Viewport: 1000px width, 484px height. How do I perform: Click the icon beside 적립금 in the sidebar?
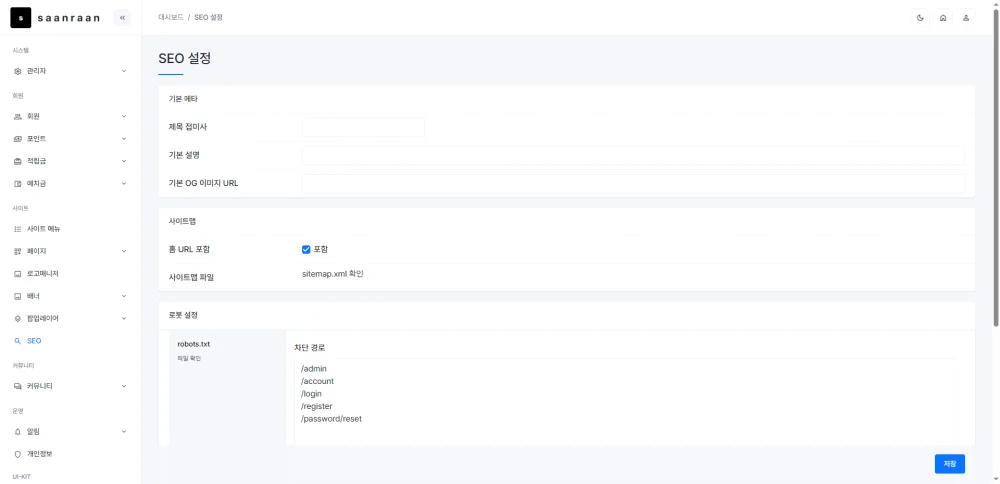coord(18,161)
